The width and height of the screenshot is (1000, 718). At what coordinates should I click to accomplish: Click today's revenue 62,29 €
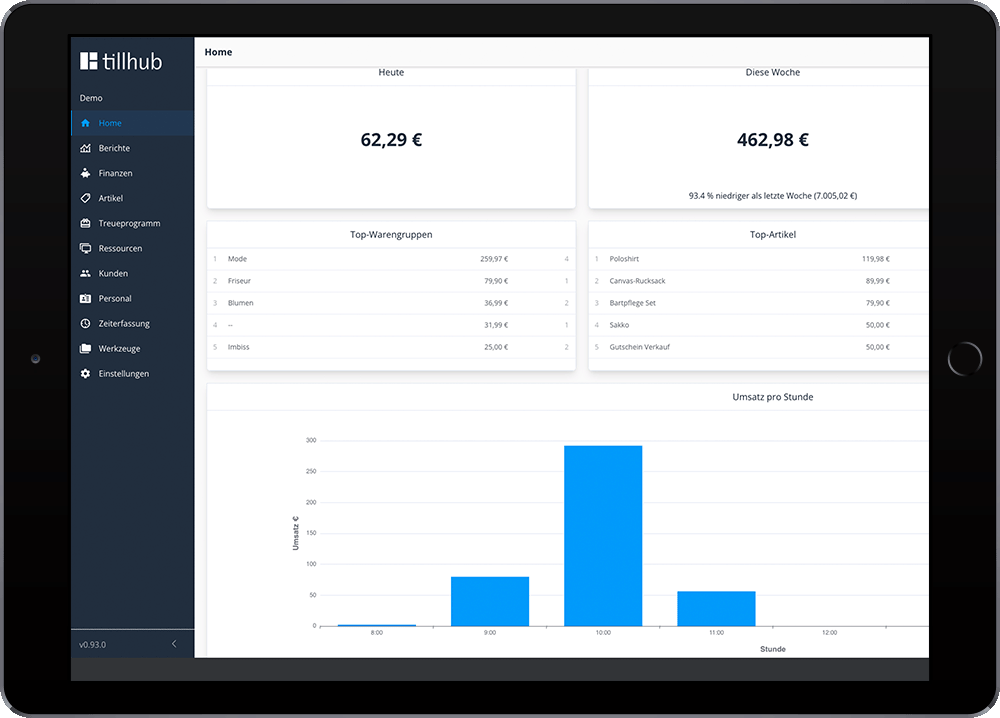pyautogui.click(x=391, y=140)
